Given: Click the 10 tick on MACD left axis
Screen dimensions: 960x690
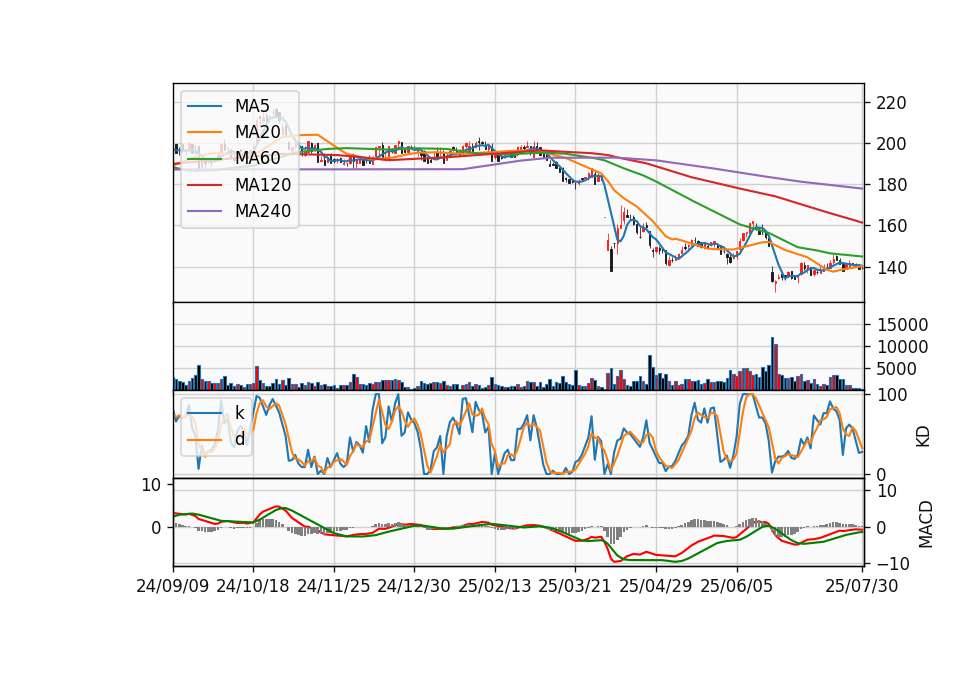Looking at the screenshot, I should tap(151, 486).
